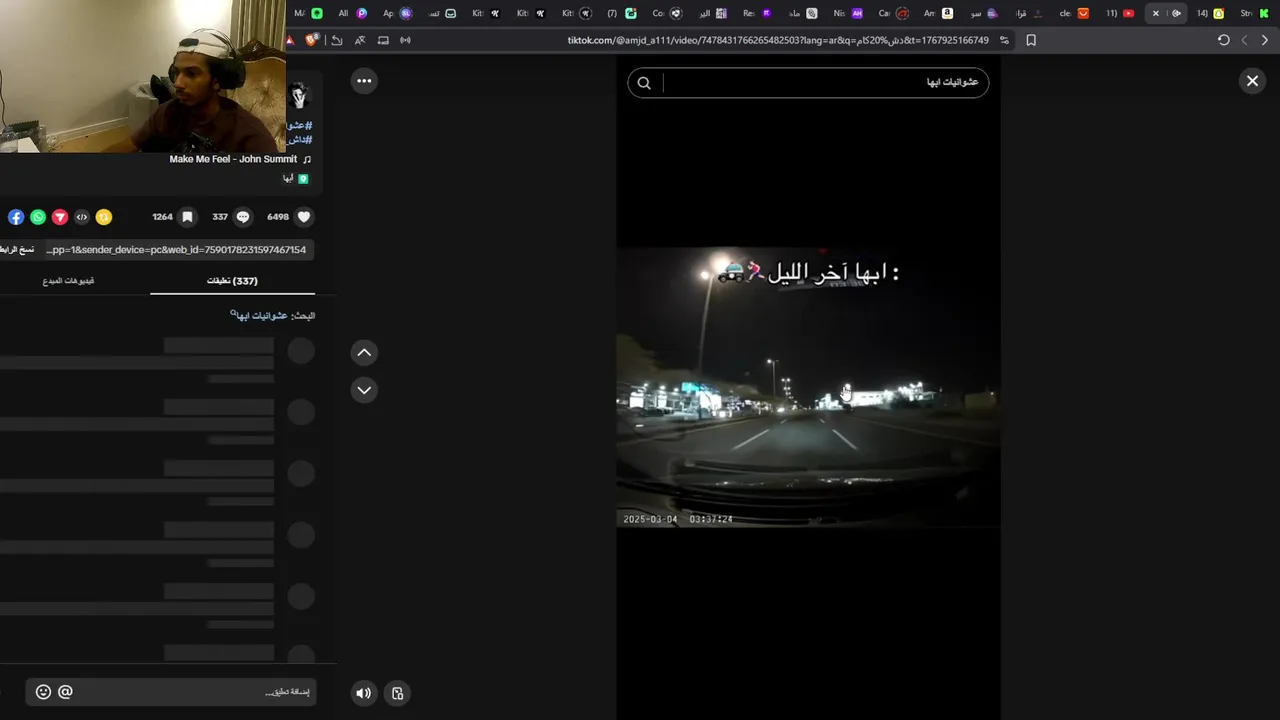Viewport: 1280px width, 720px height.
Task: Click the TikTok URL in the address bar
Action: (x=778, y=40)
